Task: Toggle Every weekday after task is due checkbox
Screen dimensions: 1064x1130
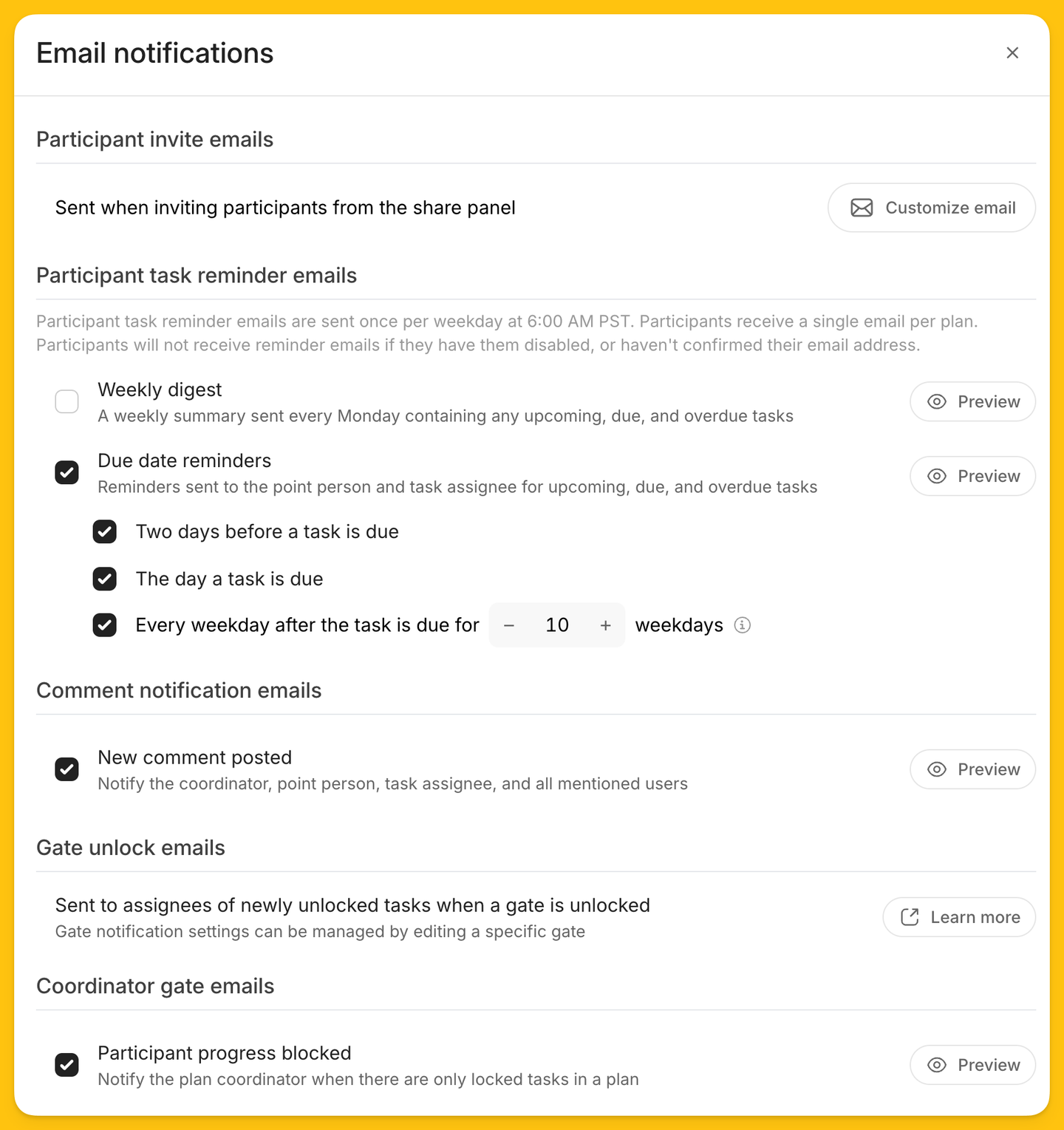Action: [105, 625]
